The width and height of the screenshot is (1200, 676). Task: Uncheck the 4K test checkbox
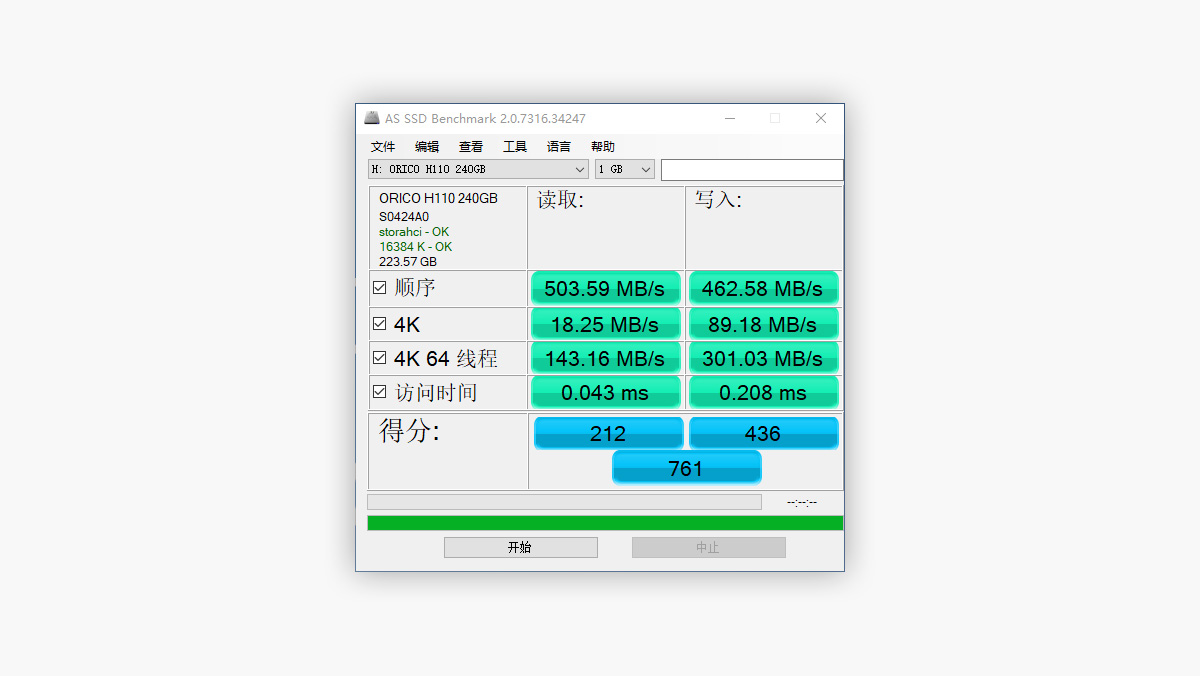click(x=380, y=324)
